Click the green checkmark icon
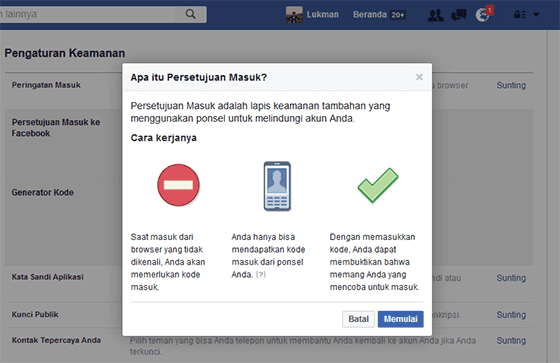Viewport: 560px width, 363px height. pyautogui.click(x=378, y=185)
